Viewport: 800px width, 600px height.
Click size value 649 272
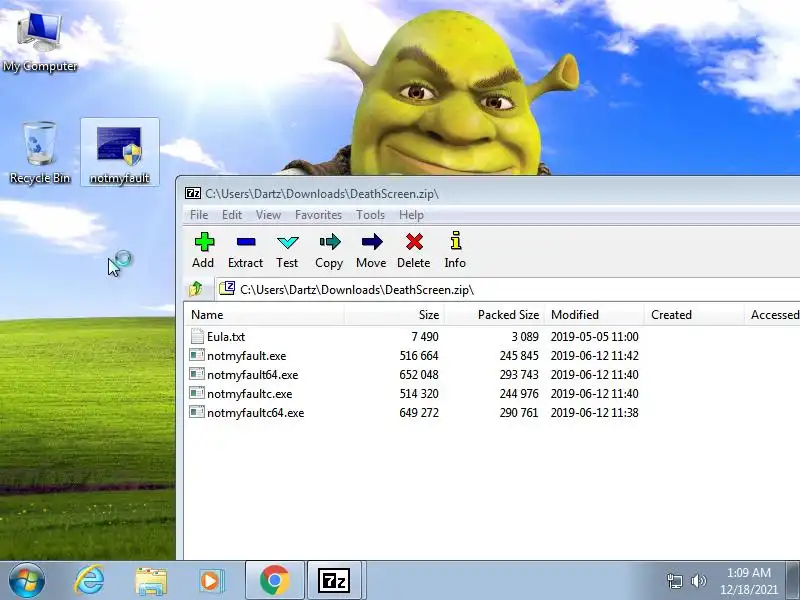coord(419,412)
